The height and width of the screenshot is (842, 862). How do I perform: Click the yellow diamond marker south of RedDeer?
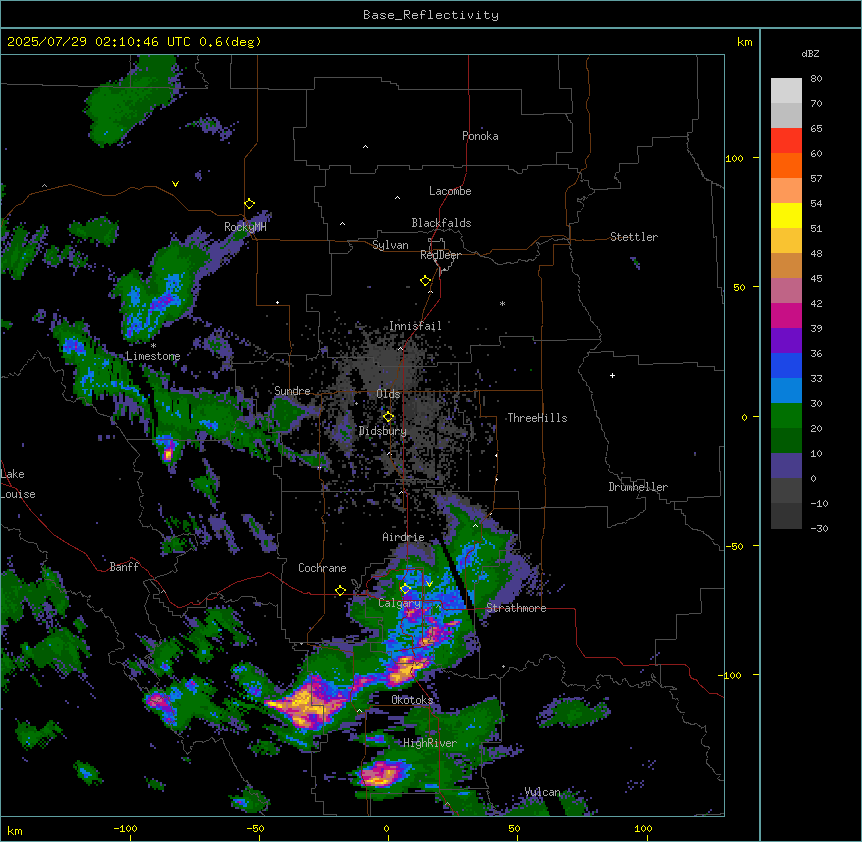426,281
